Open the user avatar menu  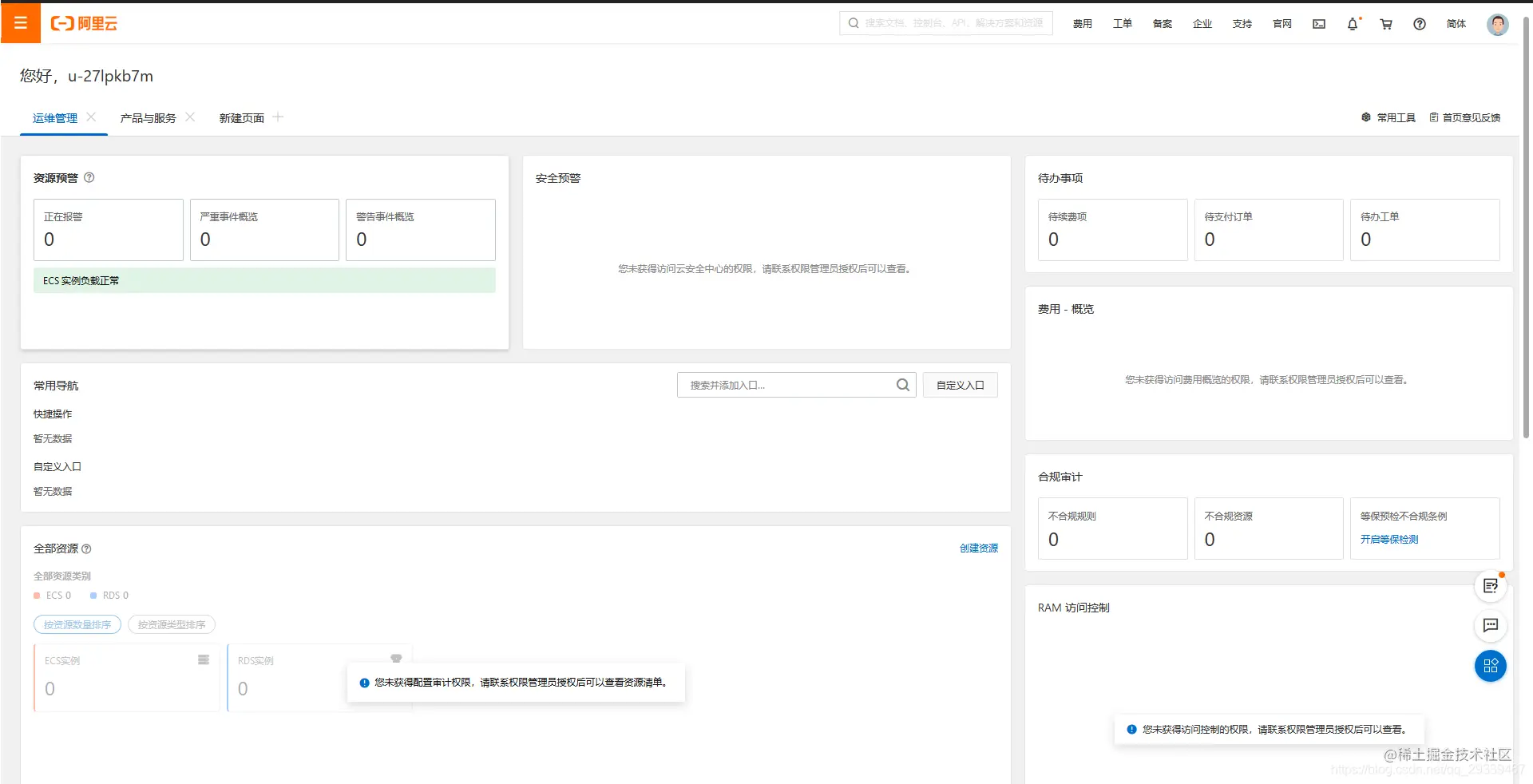tap(1498, 24)
